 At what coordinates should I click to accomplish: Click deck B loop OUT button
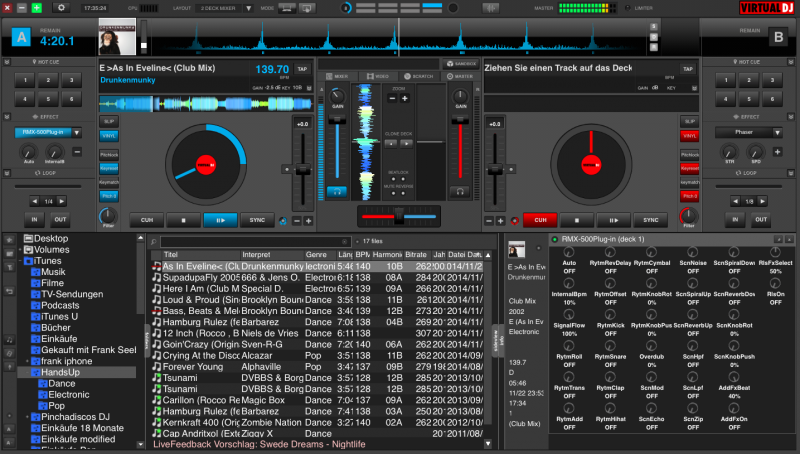pos(761,220)
